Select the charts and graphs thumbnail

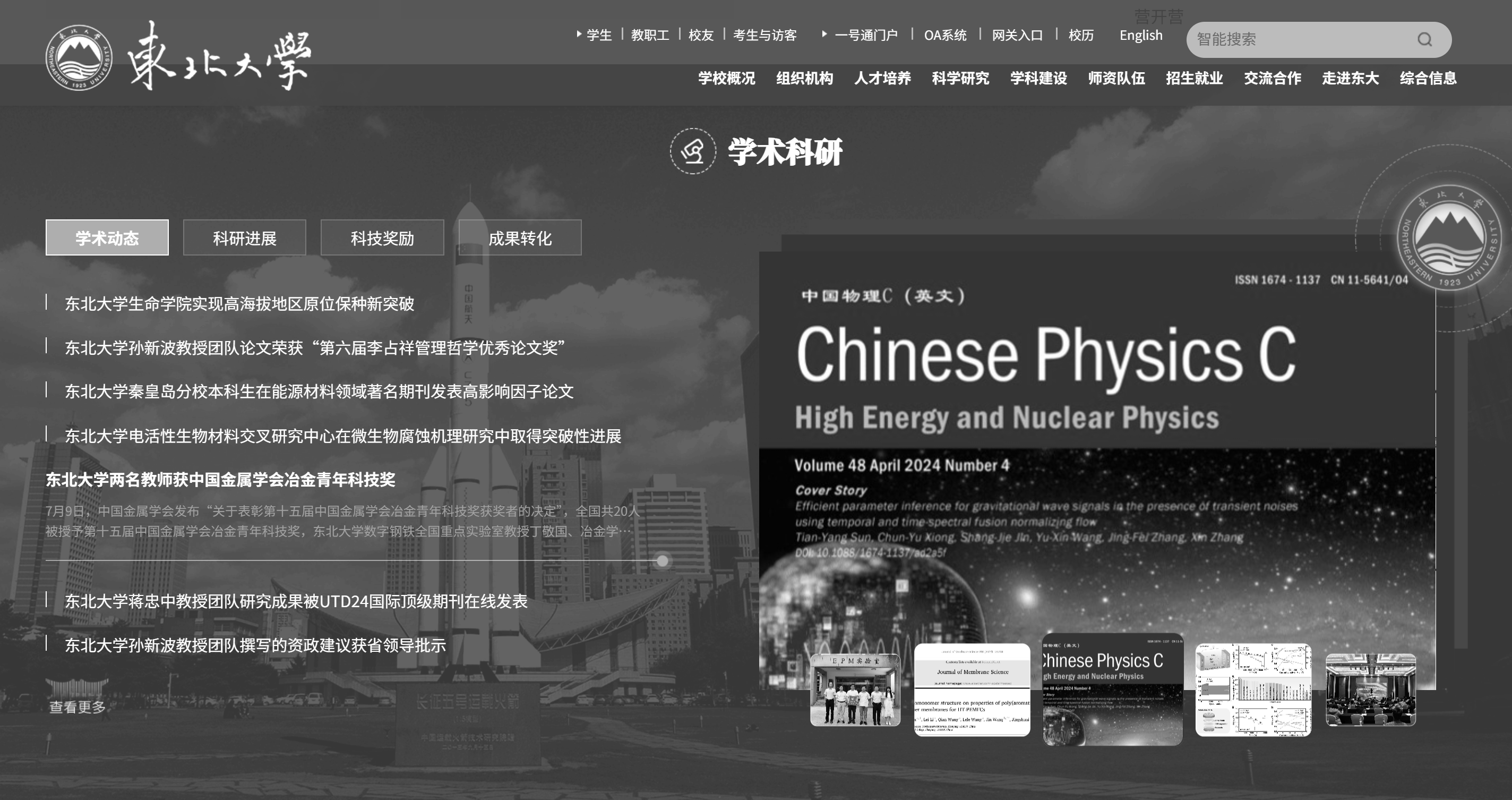click(1253, 690)
